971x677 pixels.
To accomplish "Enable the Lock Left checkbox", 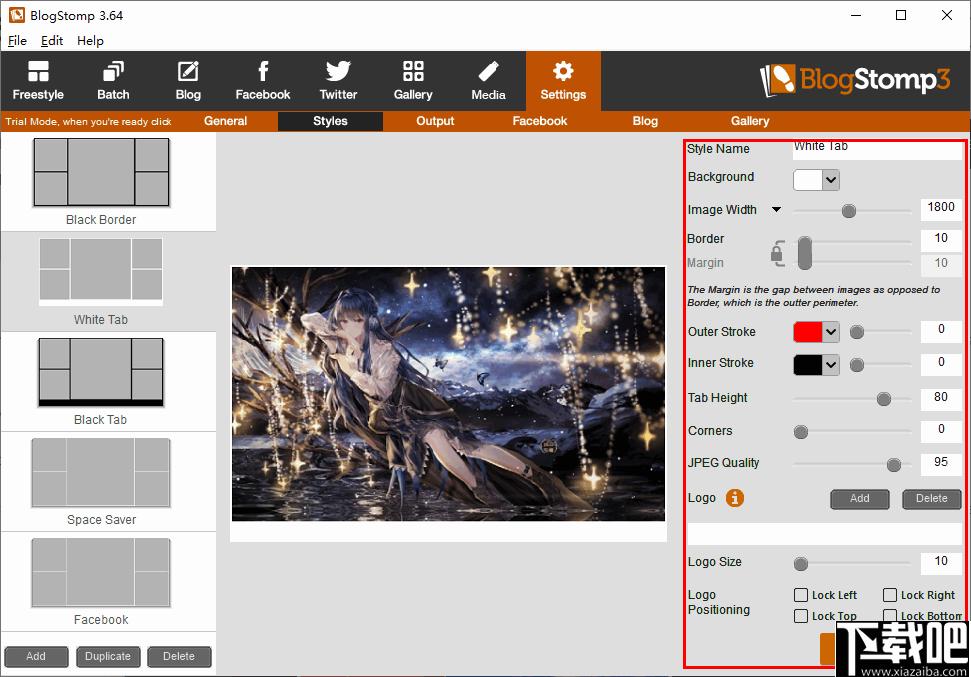I will (x=801, y=595).
